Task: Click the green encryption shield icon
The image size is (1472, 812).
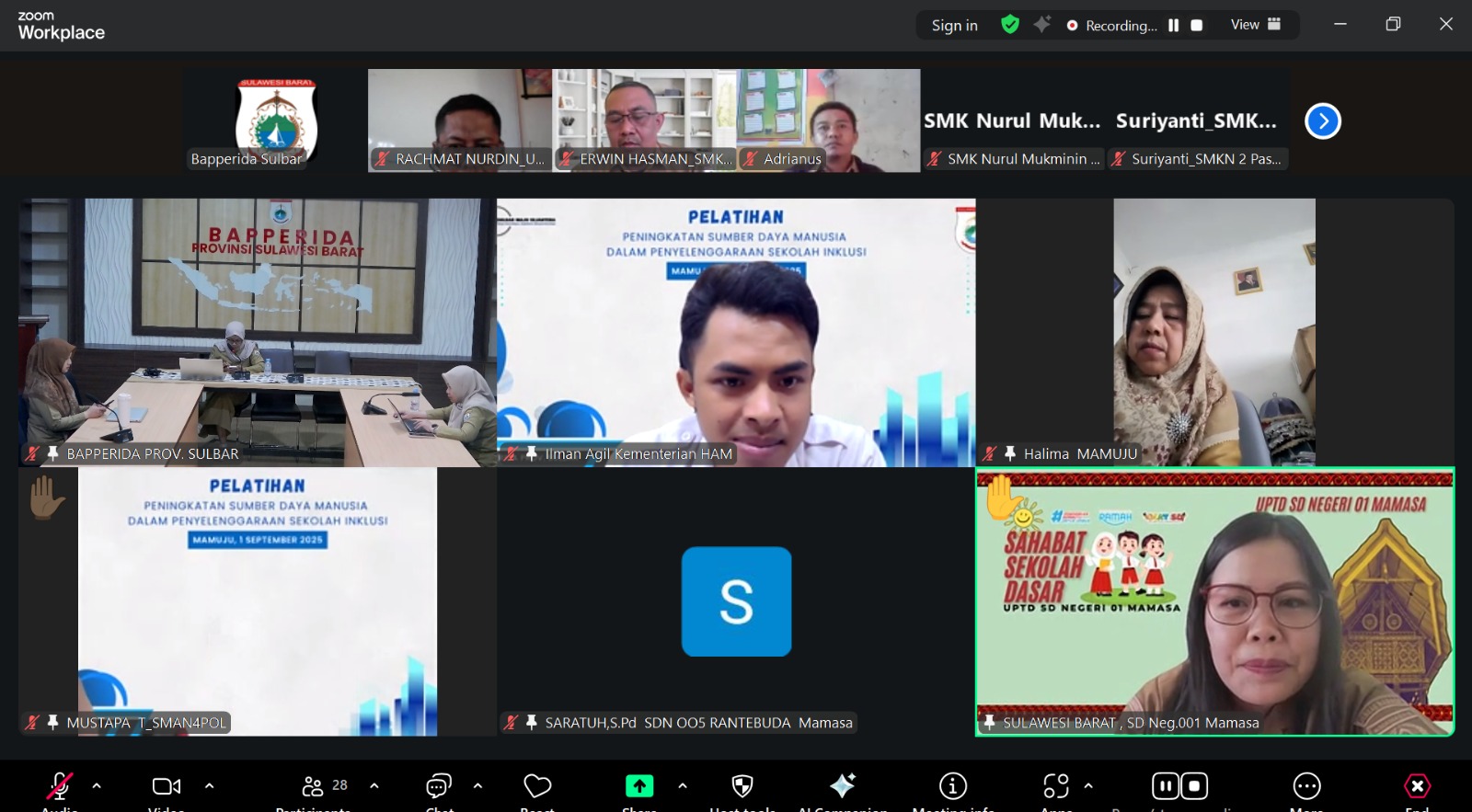Action: tap(1010, 25)
